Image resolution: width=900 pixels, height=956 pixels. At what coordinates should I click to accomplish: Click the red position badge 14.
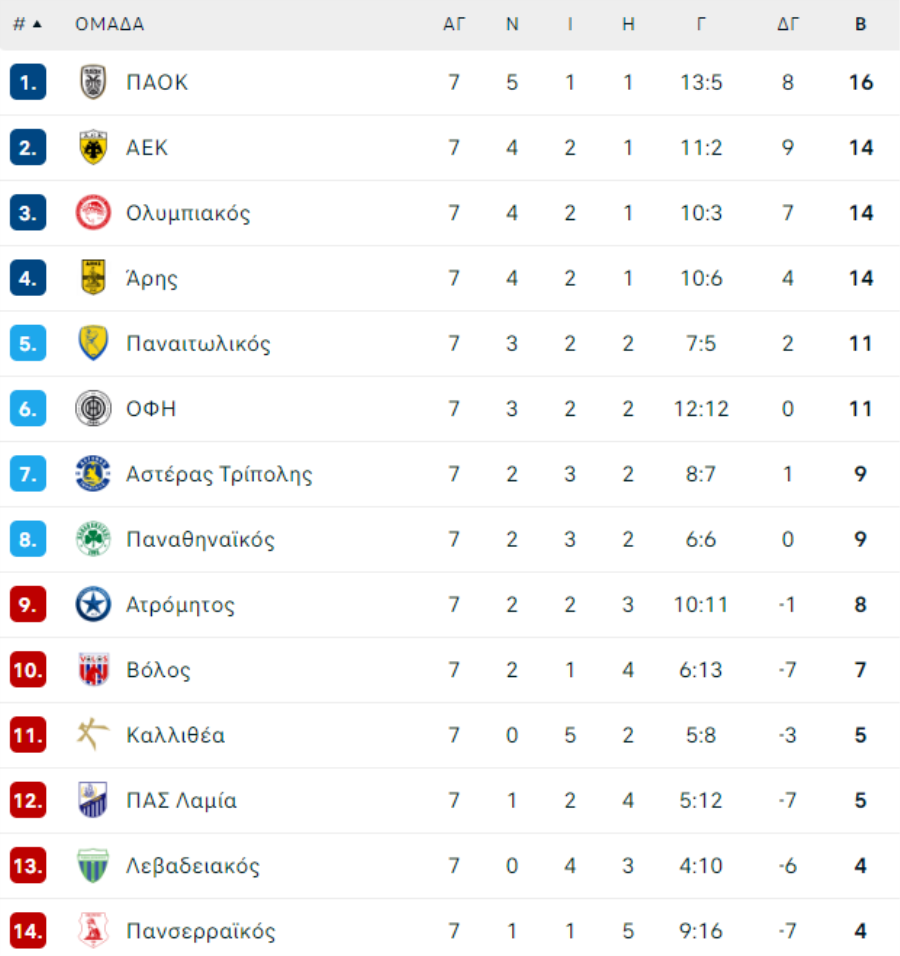28,931
